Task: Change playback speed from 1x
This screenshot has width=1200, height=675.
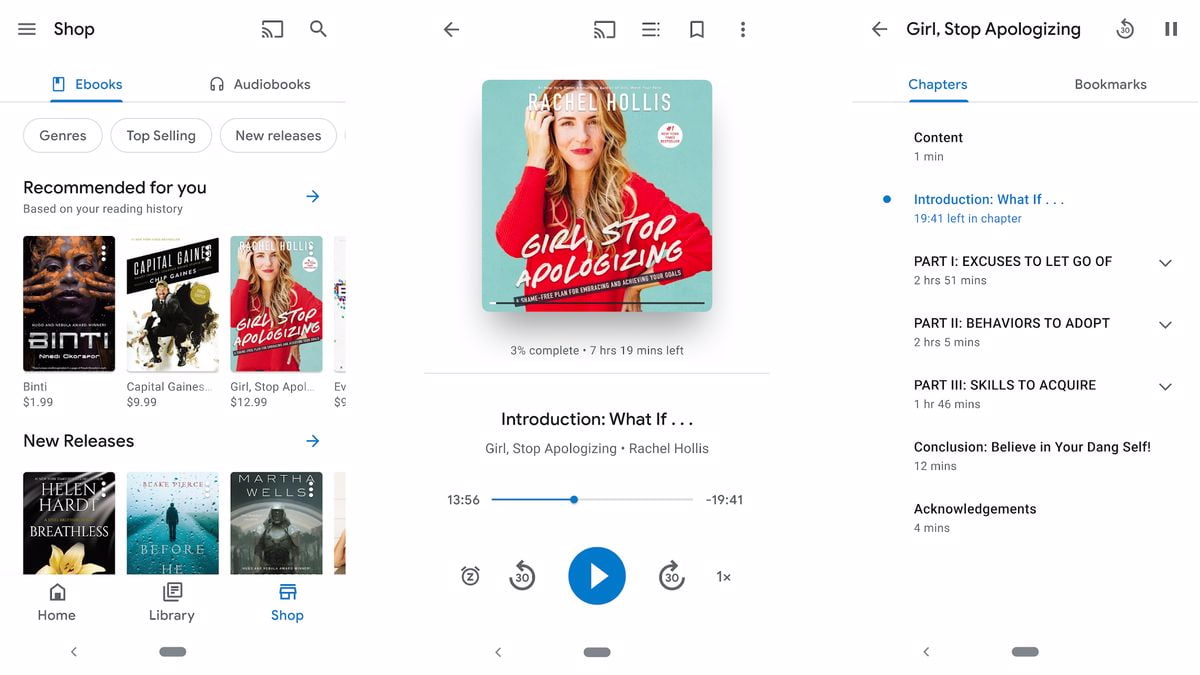Action: tap(723, 575)
